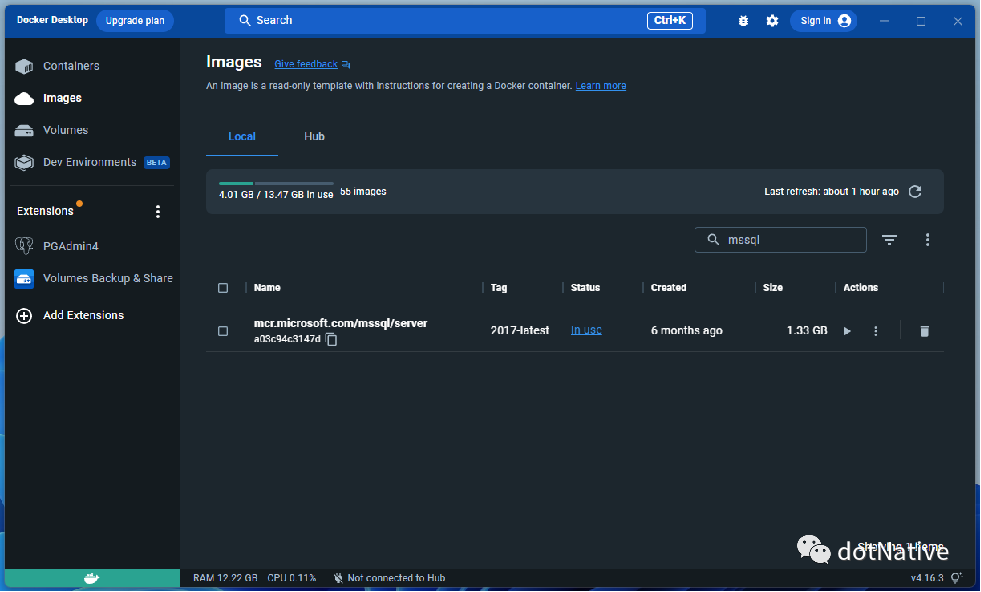This screenshot has width=981, height=592.
Task: Open Extensions options menu (three dots)
Action: (x=158, y=212)
